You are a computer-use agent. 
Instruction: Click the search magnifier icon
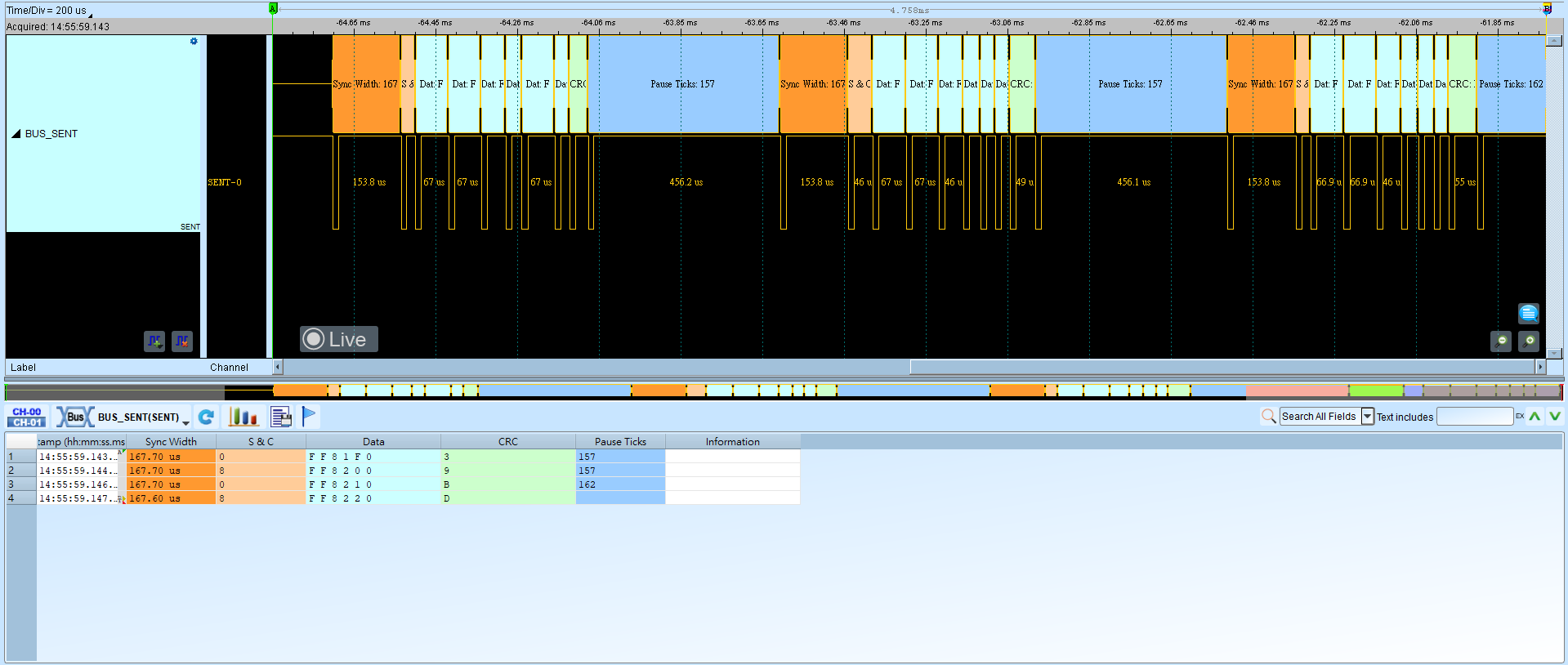pos(1268,417)
